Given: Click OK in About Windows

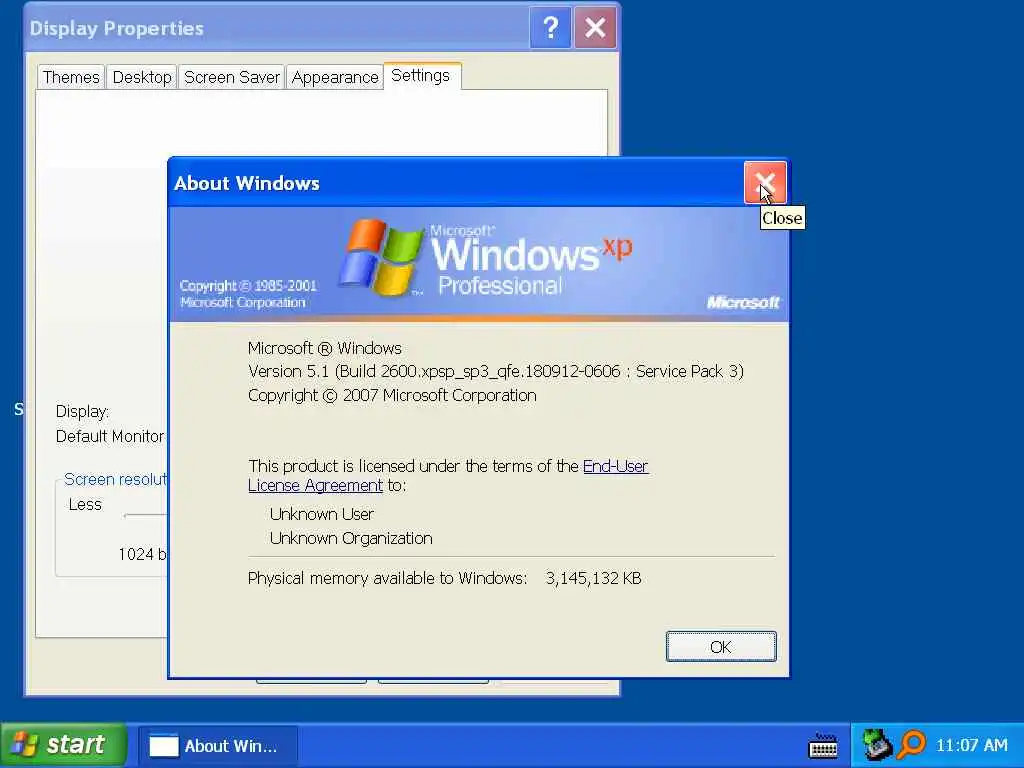Looking at the screenshot, I should [721, 647].
